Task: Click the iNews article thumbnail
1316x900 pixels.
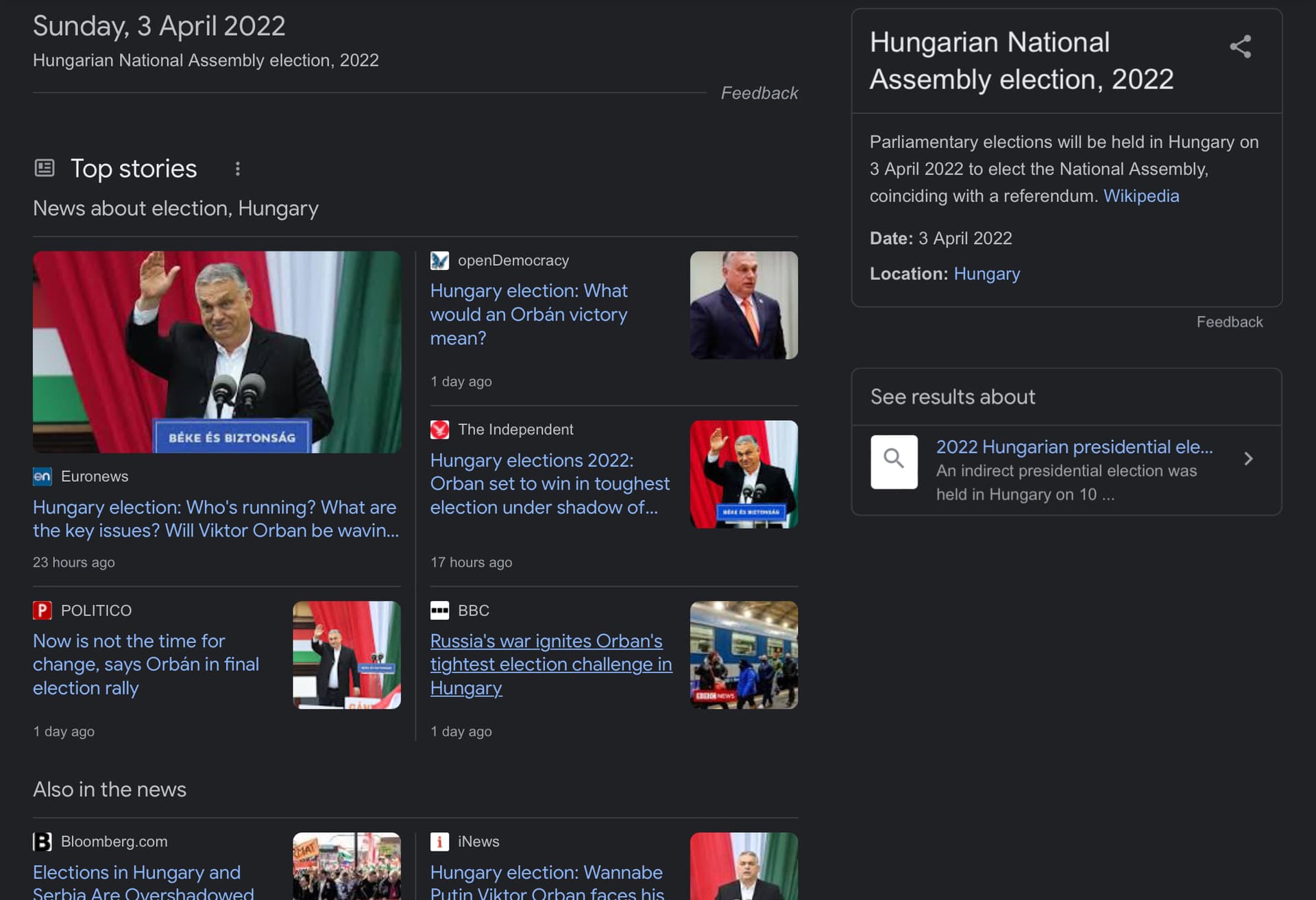Action: tap(744, 866)
